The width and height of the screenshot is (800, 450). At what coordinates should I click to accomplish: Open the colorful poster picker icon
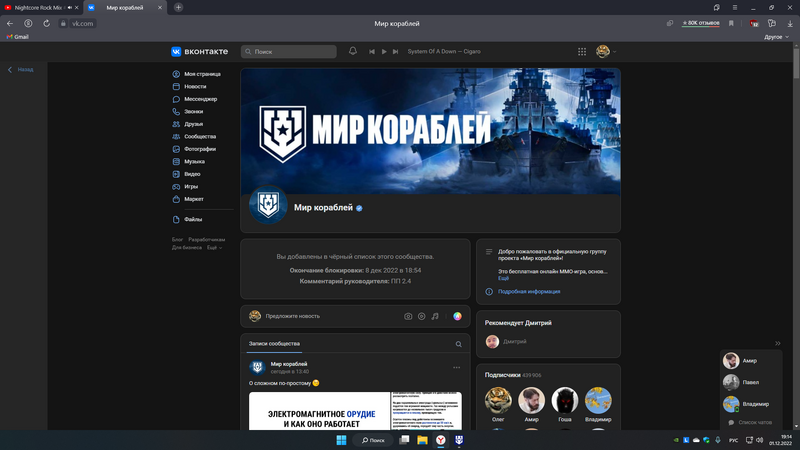click(458, 316)
